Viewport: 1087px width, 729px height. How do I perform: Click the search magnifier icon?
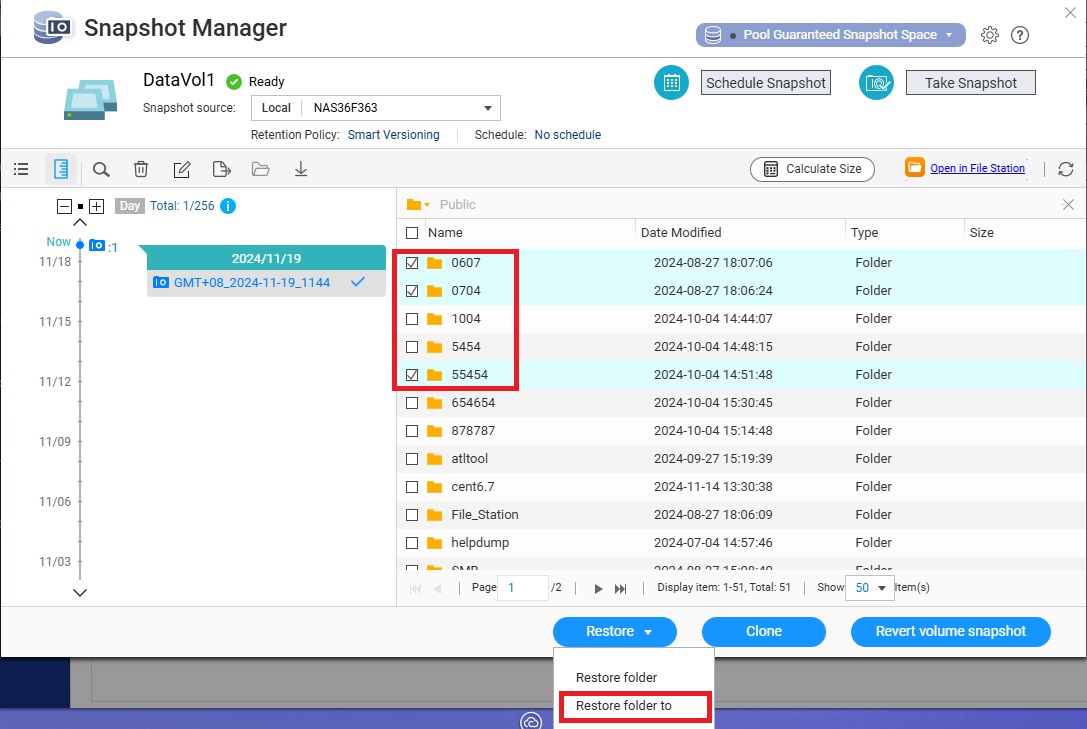click(101, 169)
